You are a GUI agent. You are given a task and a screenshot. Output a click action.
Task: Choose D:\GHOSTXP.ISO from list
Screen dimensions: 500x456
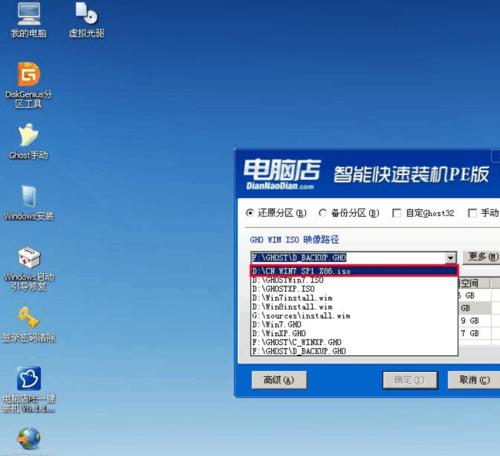354,289
